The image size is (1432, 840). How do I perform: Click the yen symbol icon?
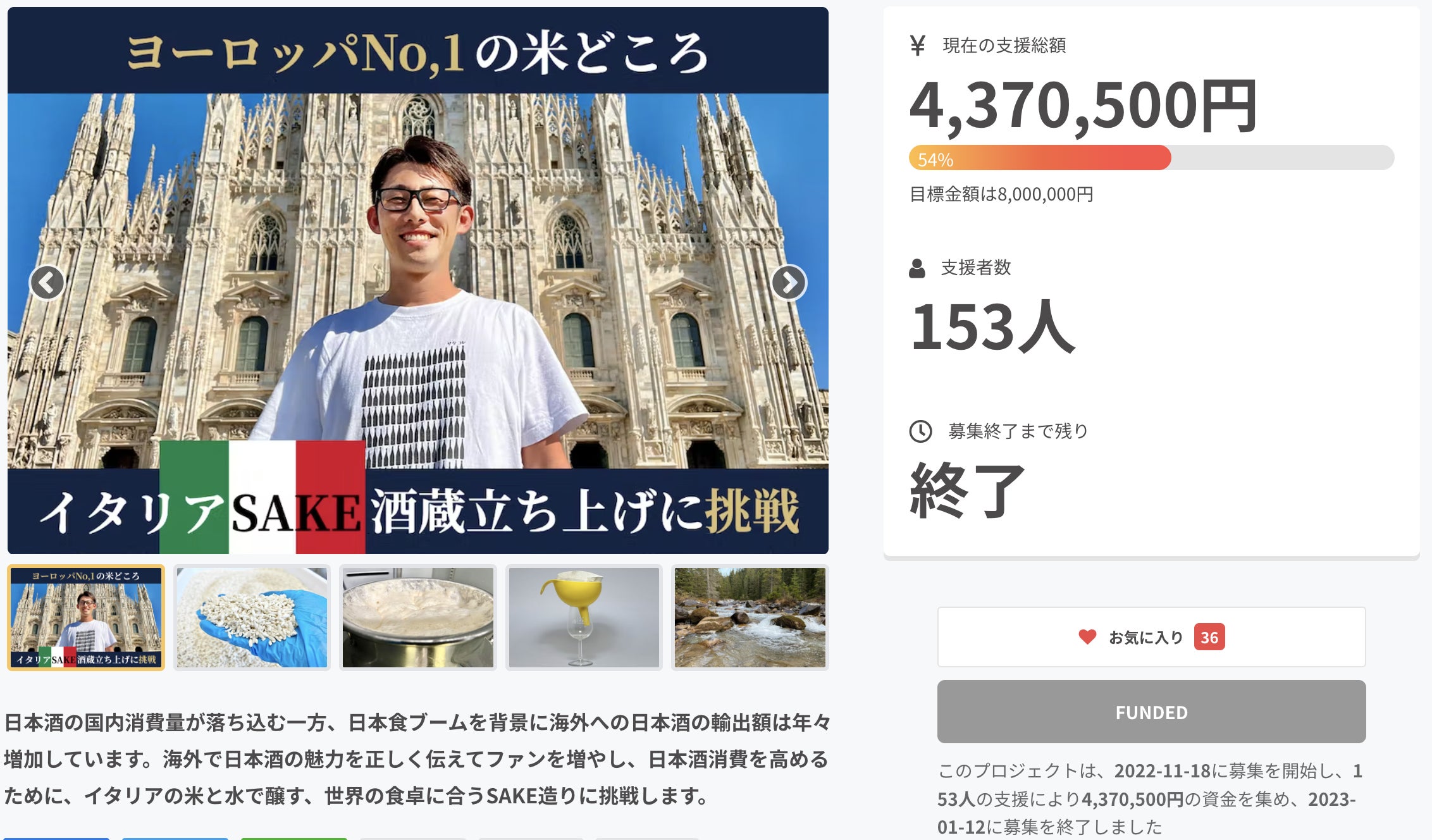click(918, 46)
